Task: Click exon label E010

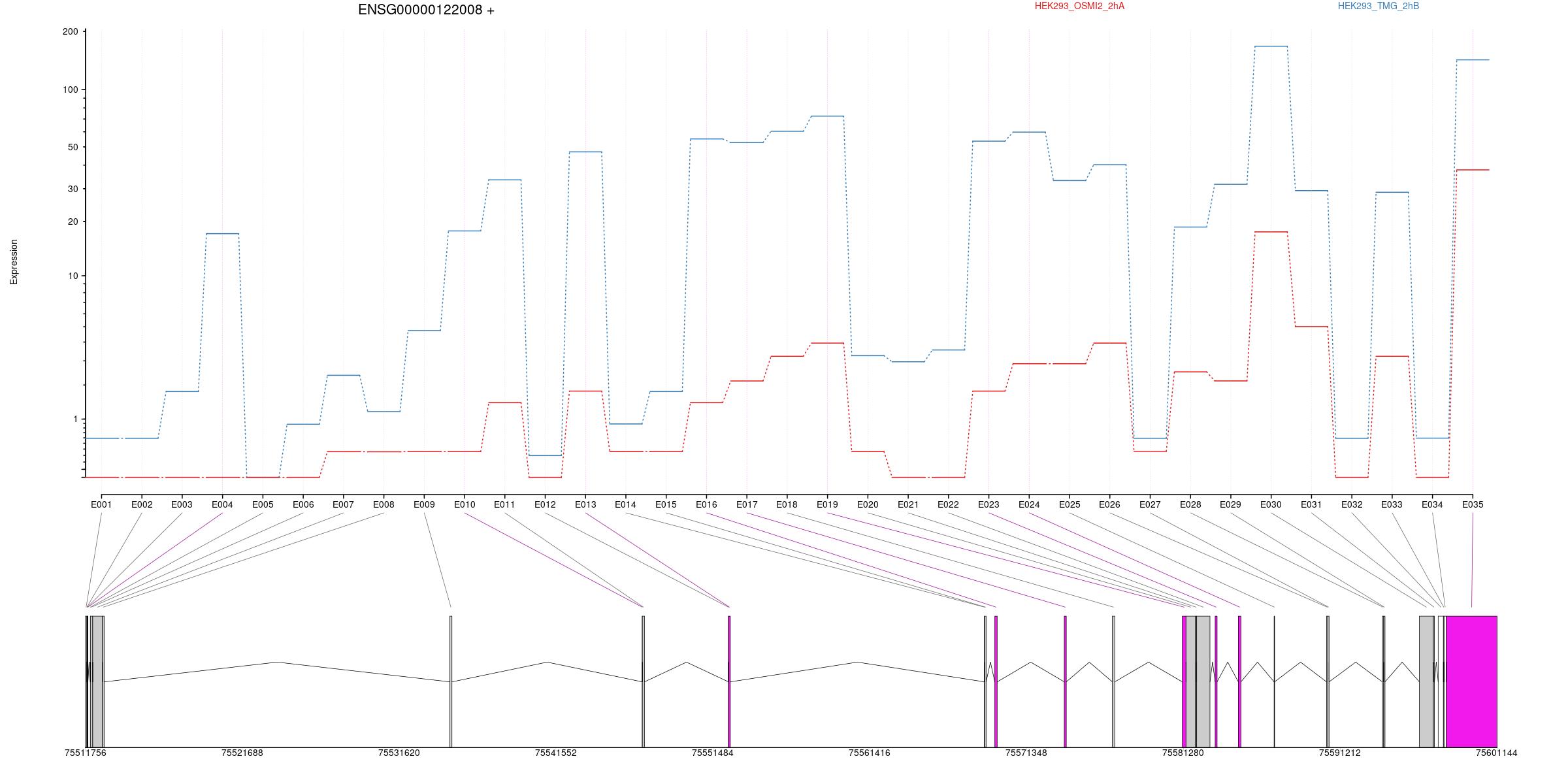Action: [465, 504]
